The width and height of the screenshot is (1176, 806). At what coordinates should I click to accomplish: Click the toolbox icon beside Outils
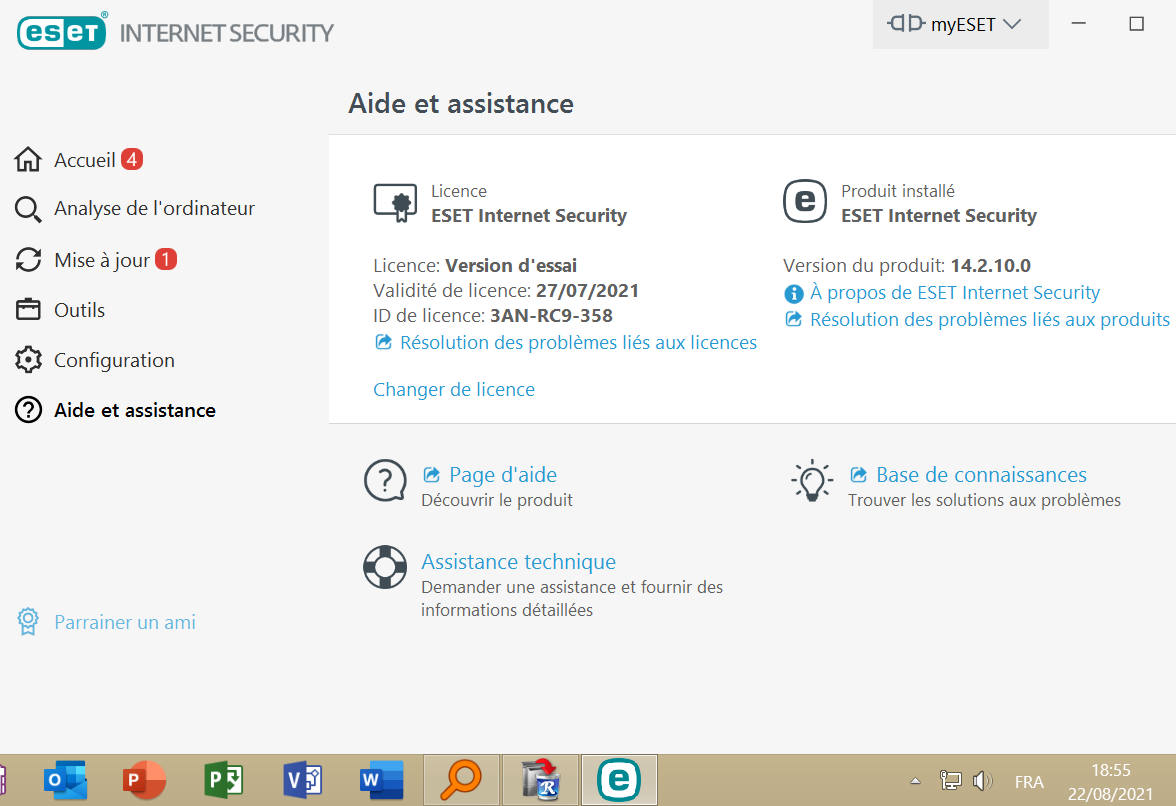point(28,309)
